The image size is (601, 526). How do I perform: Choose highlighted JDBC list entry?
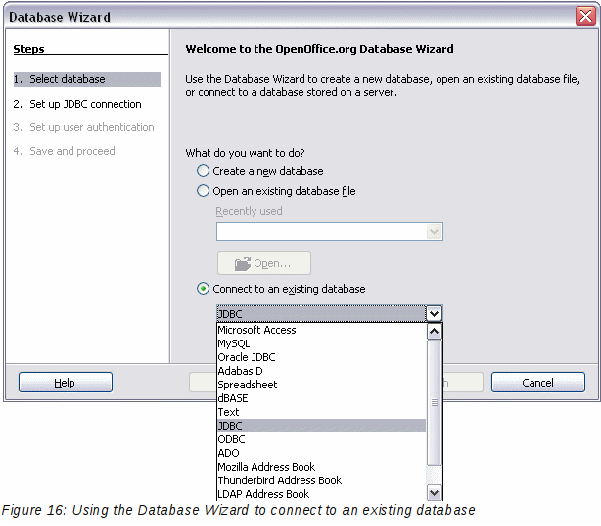click(321, 426)
